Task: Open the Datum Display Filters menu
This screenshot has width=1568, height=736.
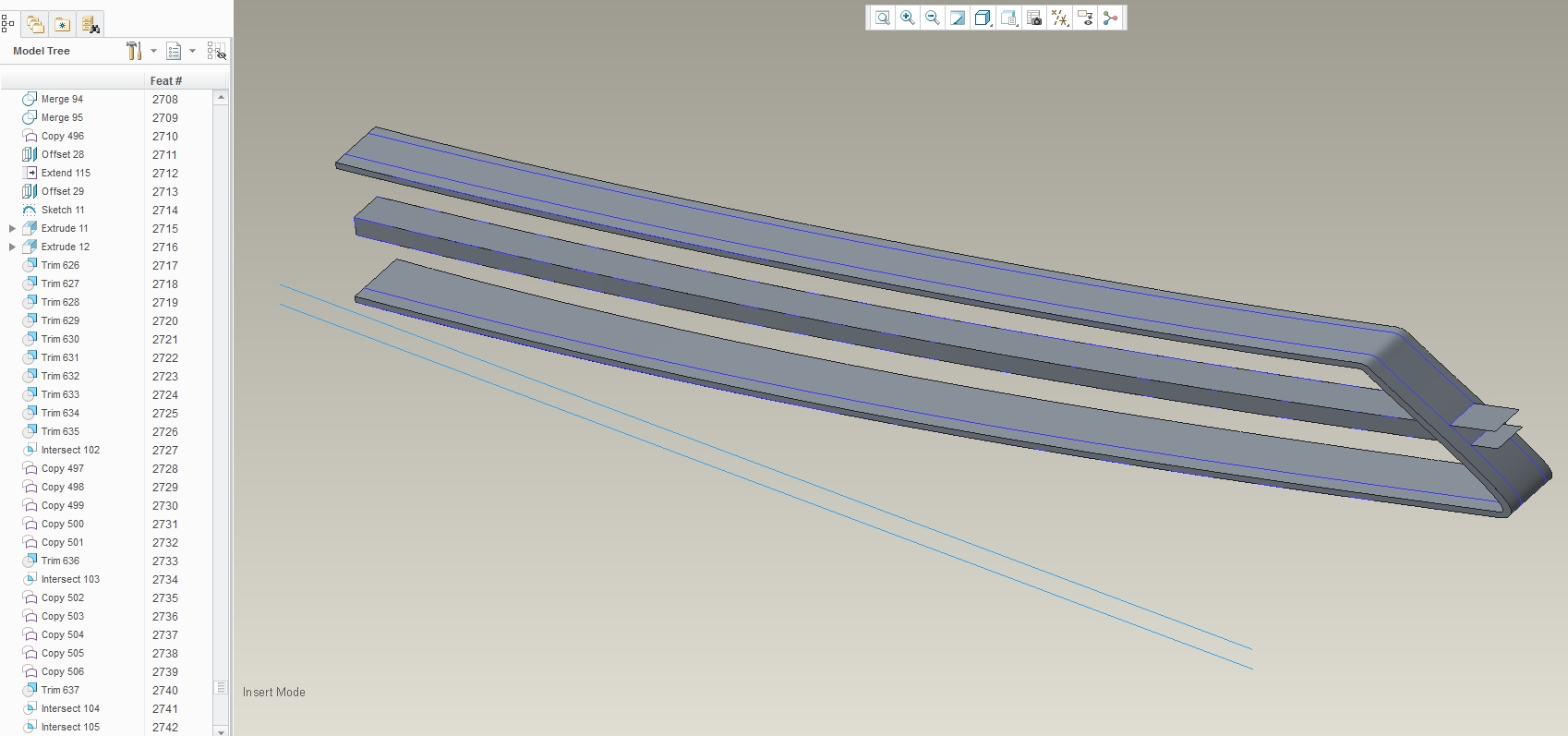Action: coord(1060,18)
